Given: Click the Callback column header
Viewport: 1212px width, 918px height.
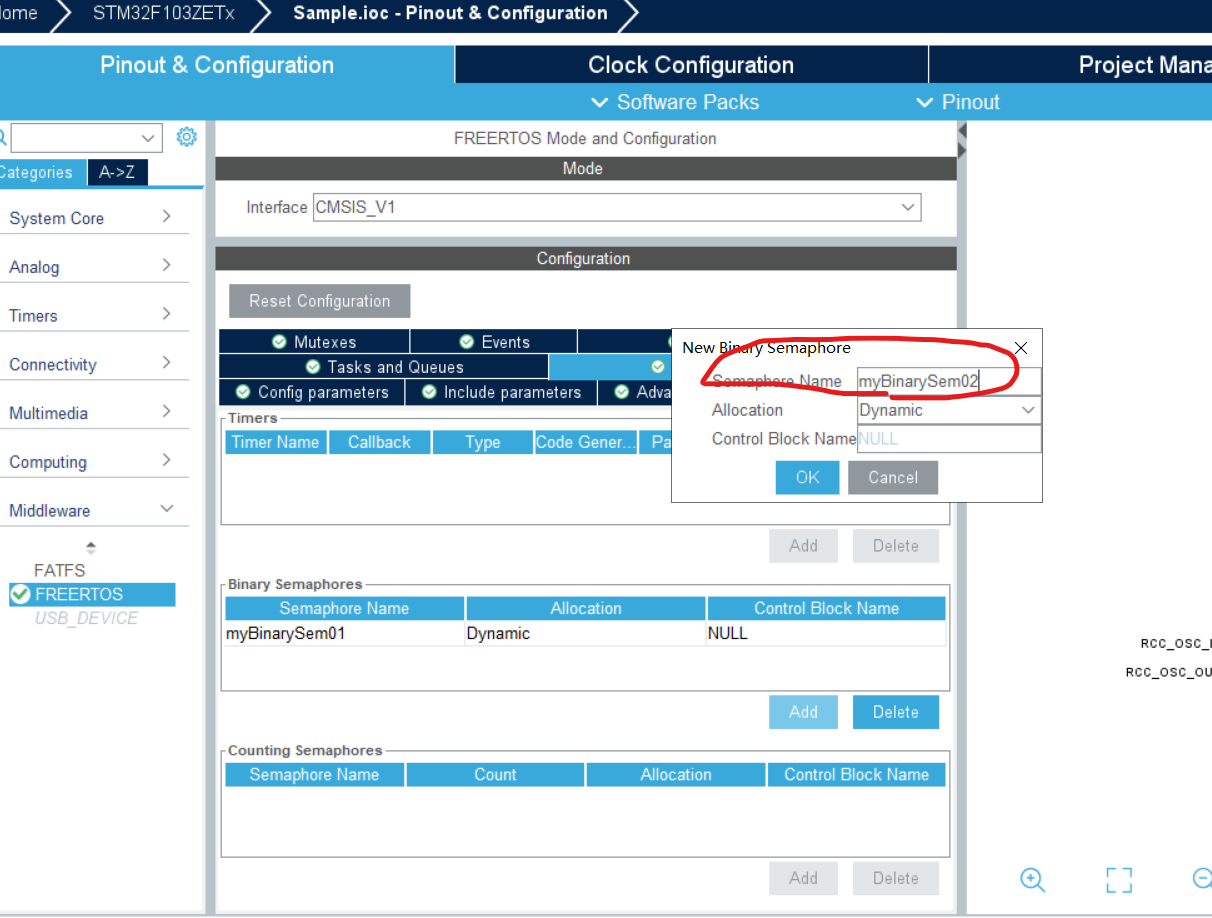Looking at the screenshot, I should click(x=379, y=442).
